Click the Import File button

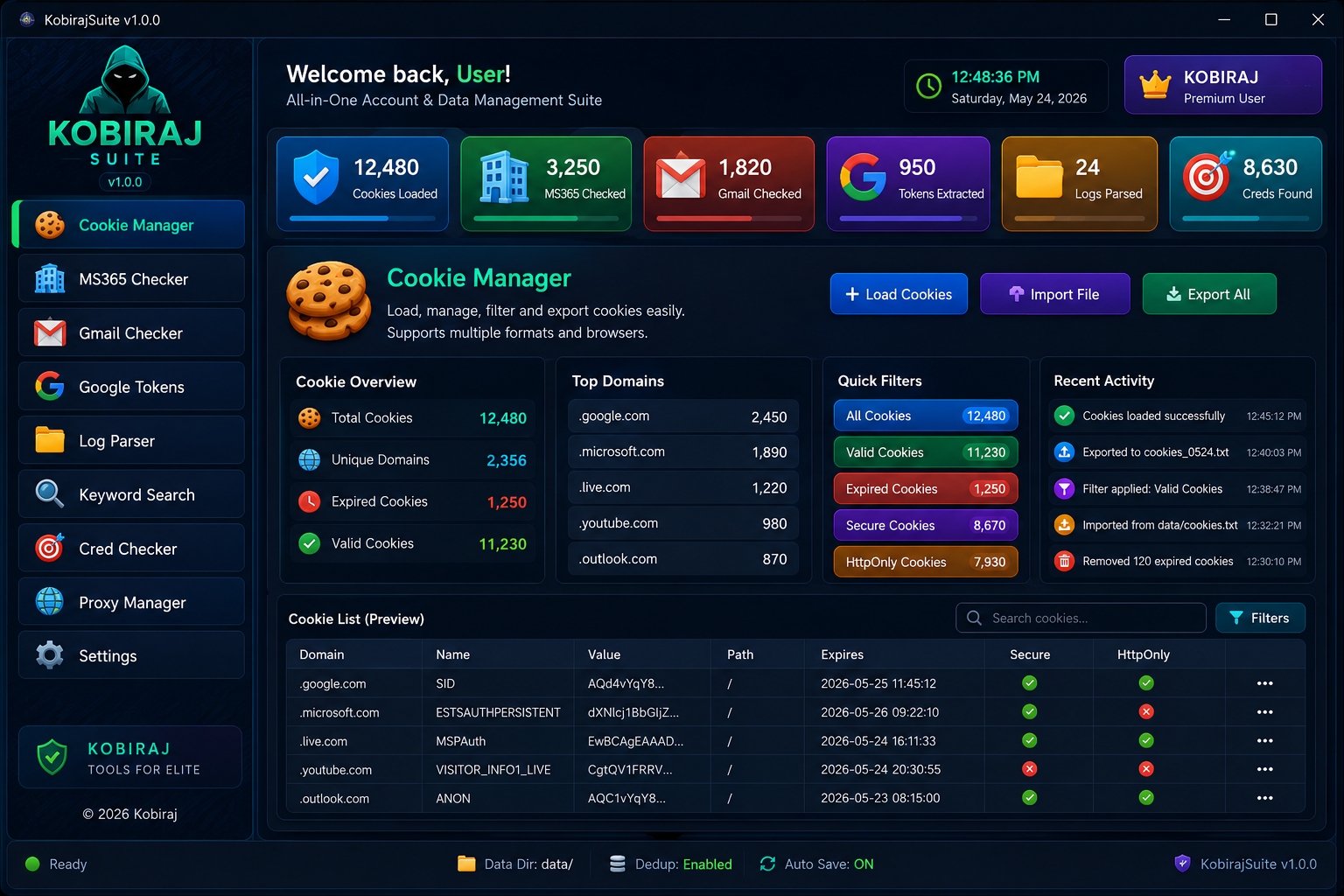1054,294
